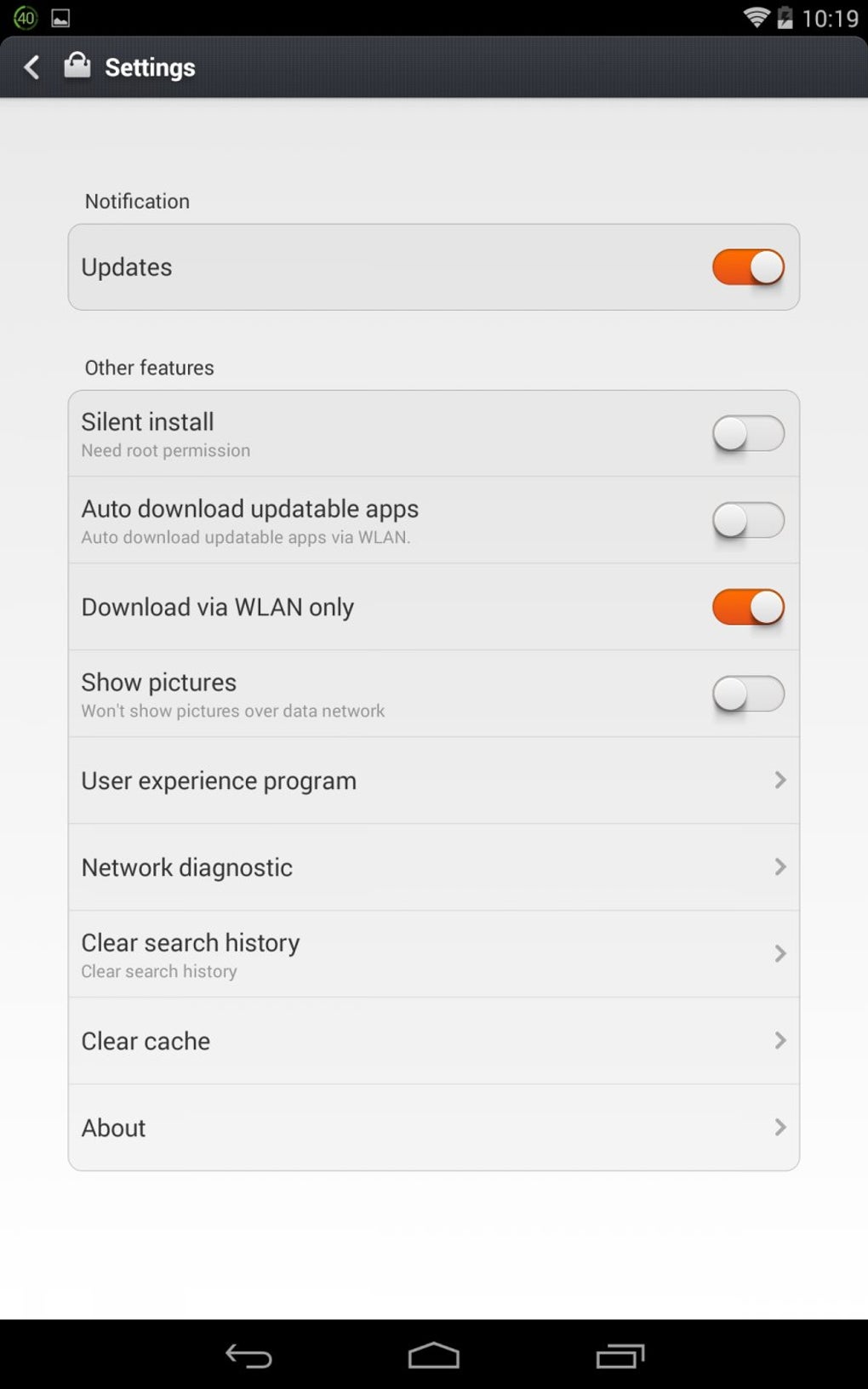Tap the Clear cache chevron arrow

click(x=779, y=1041)
